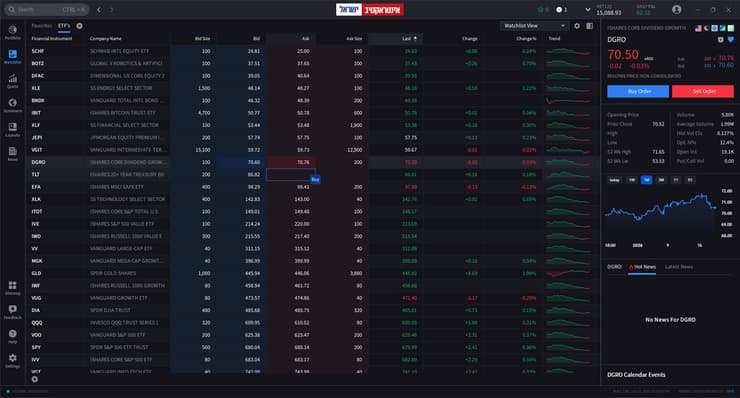Select the VGIT row
740x398 pixels.
pyautogui.click(x=312, y=150)
